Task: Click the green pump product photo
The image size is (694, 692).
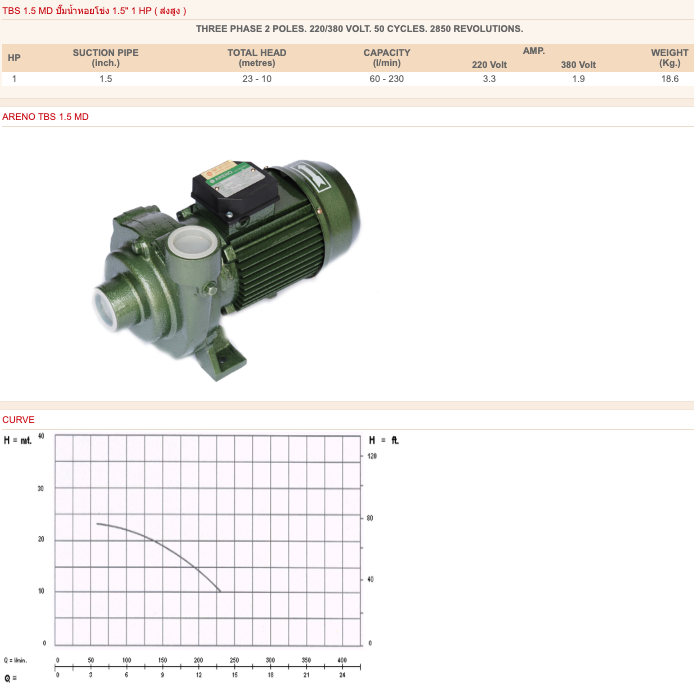Action: [227, 270]
